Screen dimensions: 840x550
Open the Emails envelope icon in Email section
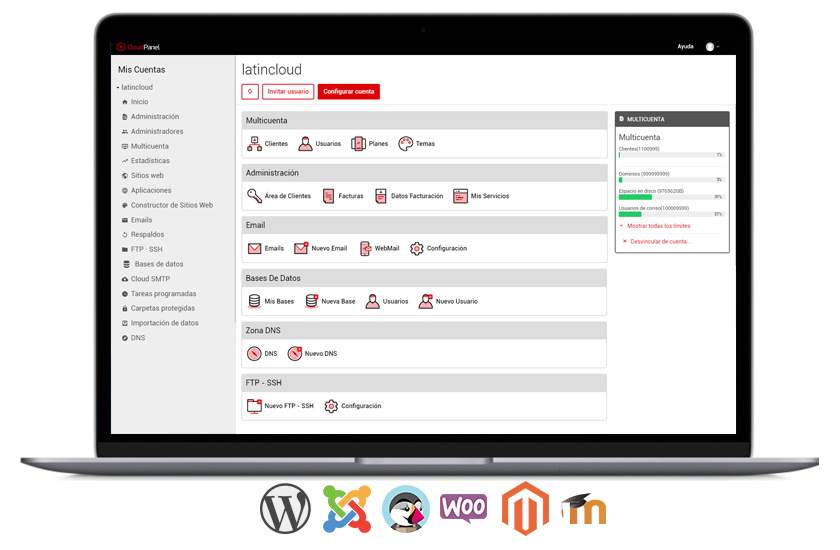[254, 248]
